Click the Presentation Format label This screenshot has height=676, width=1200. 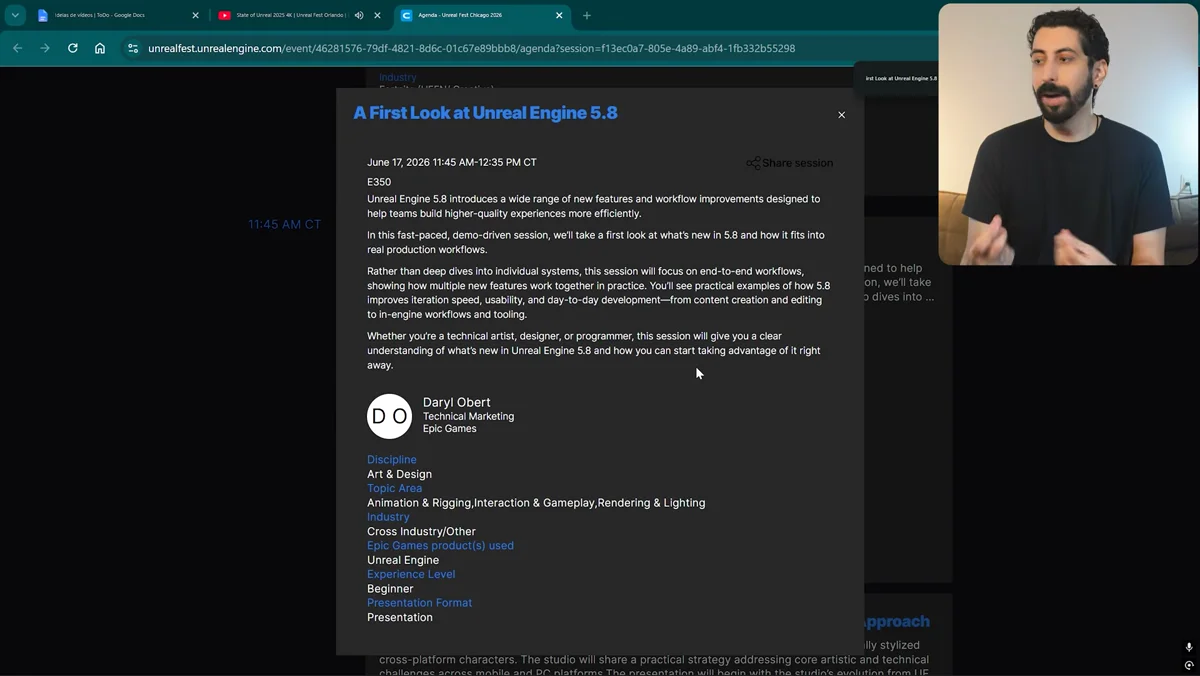click(419, 603)
